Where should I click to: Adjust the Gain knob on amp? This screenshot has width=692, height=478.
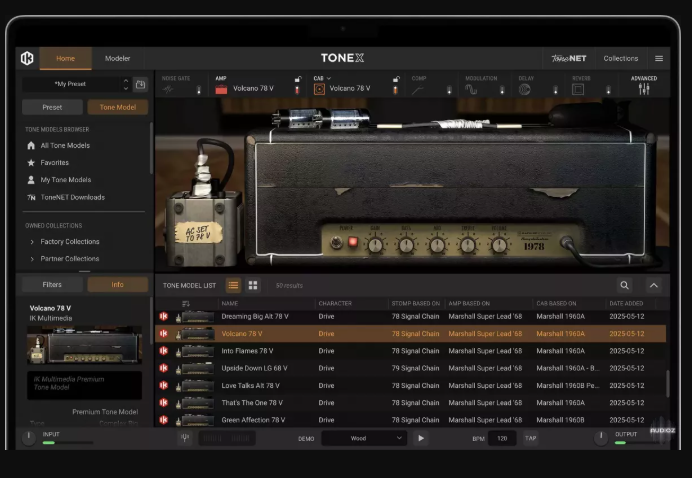pos(375,245)
